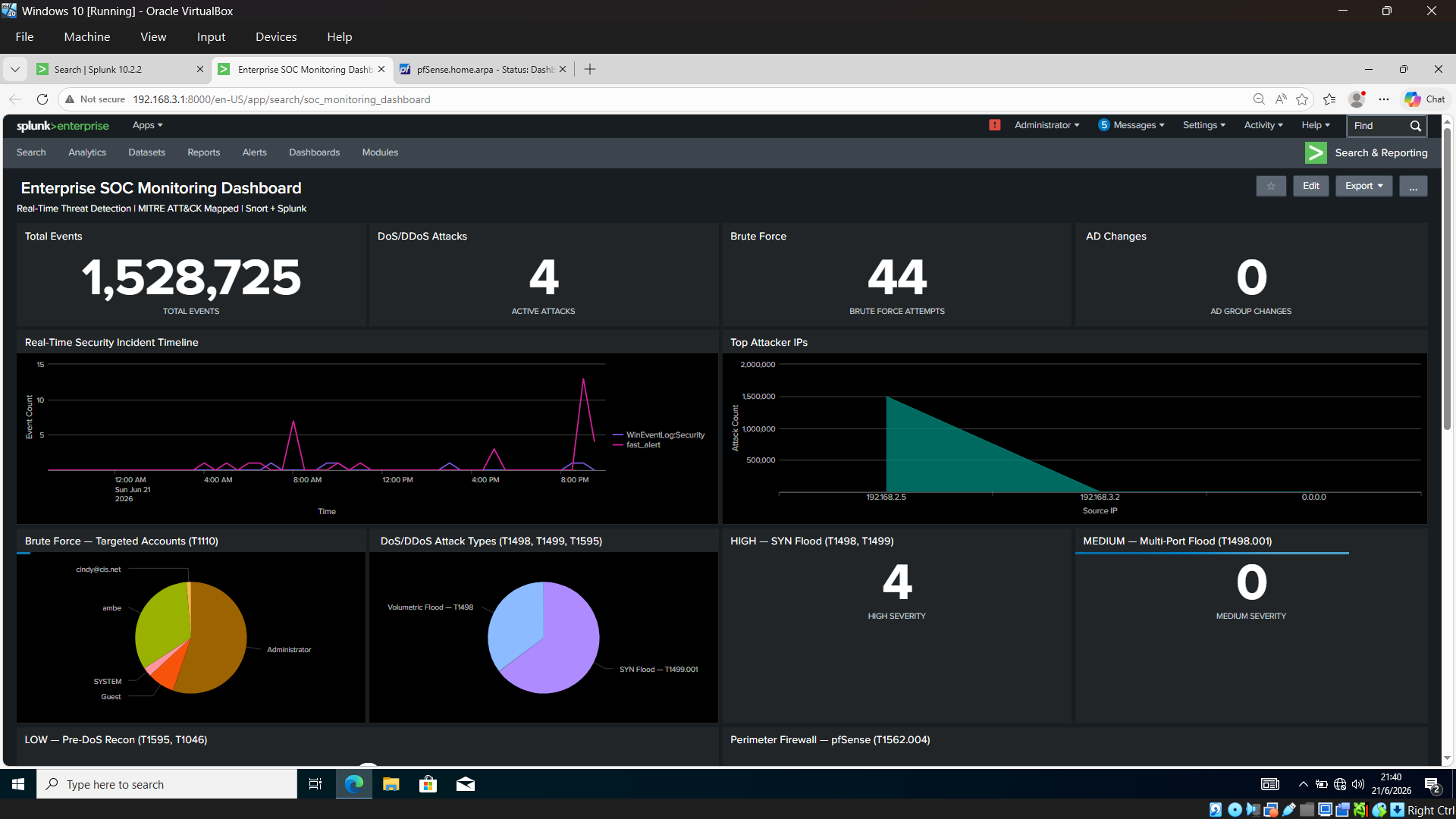The width and height of the screenshot is (1456, 819).
Task: Click the Not secure site info indicator
Action: pos(95,99)
